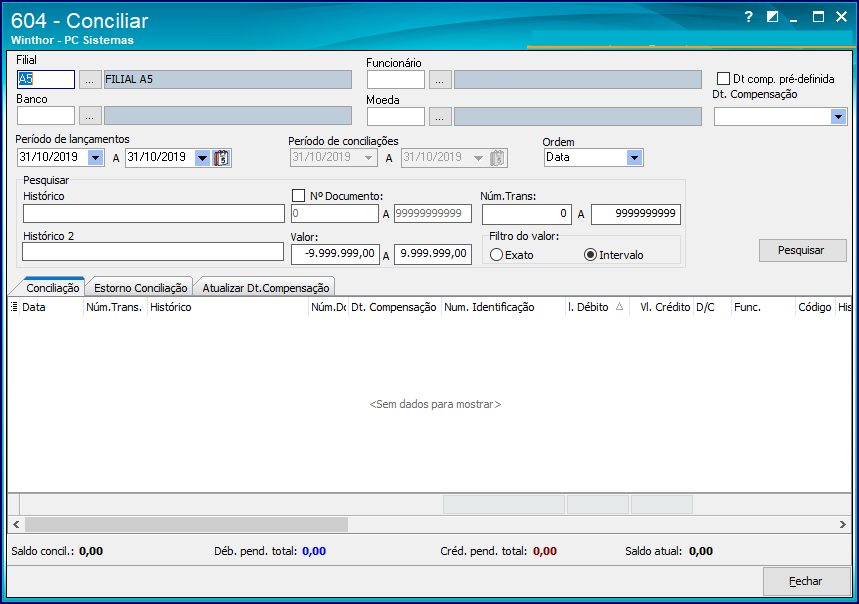
Task: Switch to the Estorno Conciliação tab
Action: tap(141, 287)
